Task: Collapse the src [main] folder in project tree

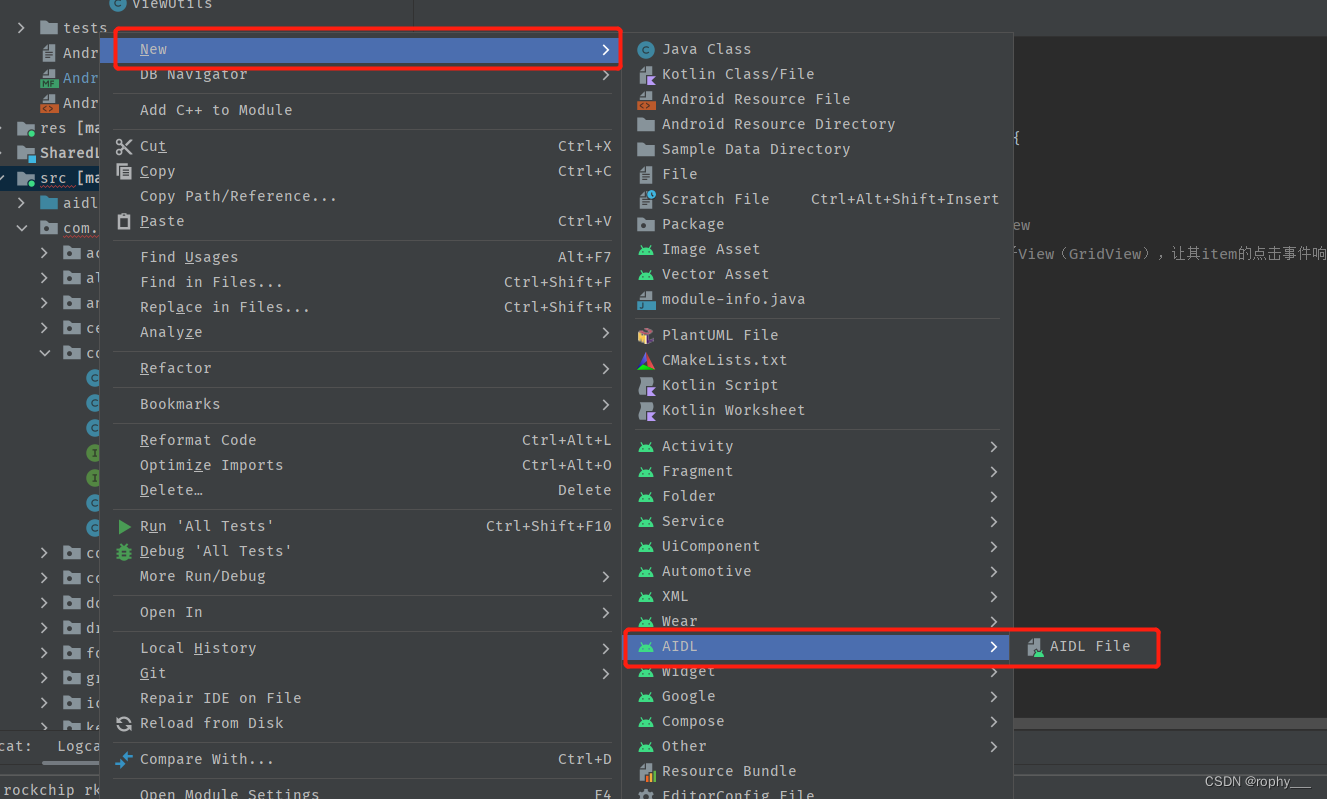Action: [10, 178]
